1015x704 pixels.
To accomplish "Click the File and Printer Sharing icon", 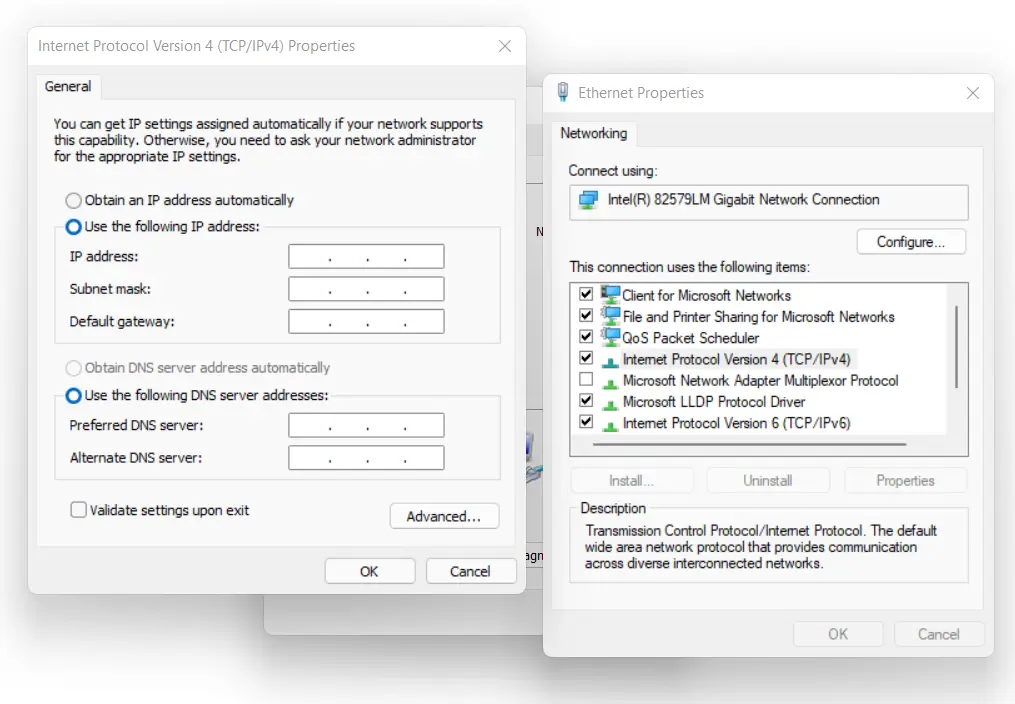I will point(610,316).
